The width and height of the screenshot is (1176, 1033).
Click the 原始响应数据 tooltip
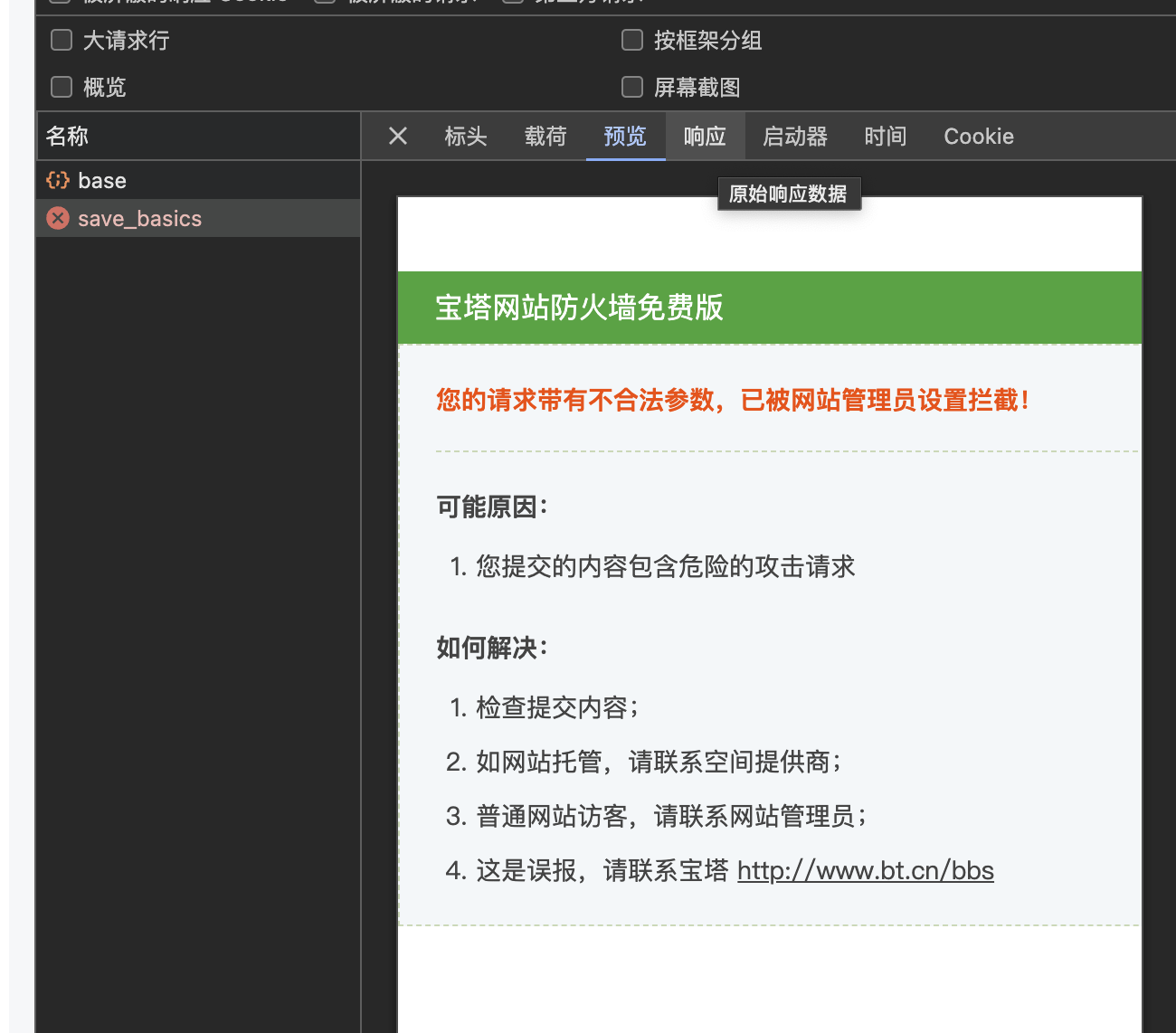coord(789,194)
